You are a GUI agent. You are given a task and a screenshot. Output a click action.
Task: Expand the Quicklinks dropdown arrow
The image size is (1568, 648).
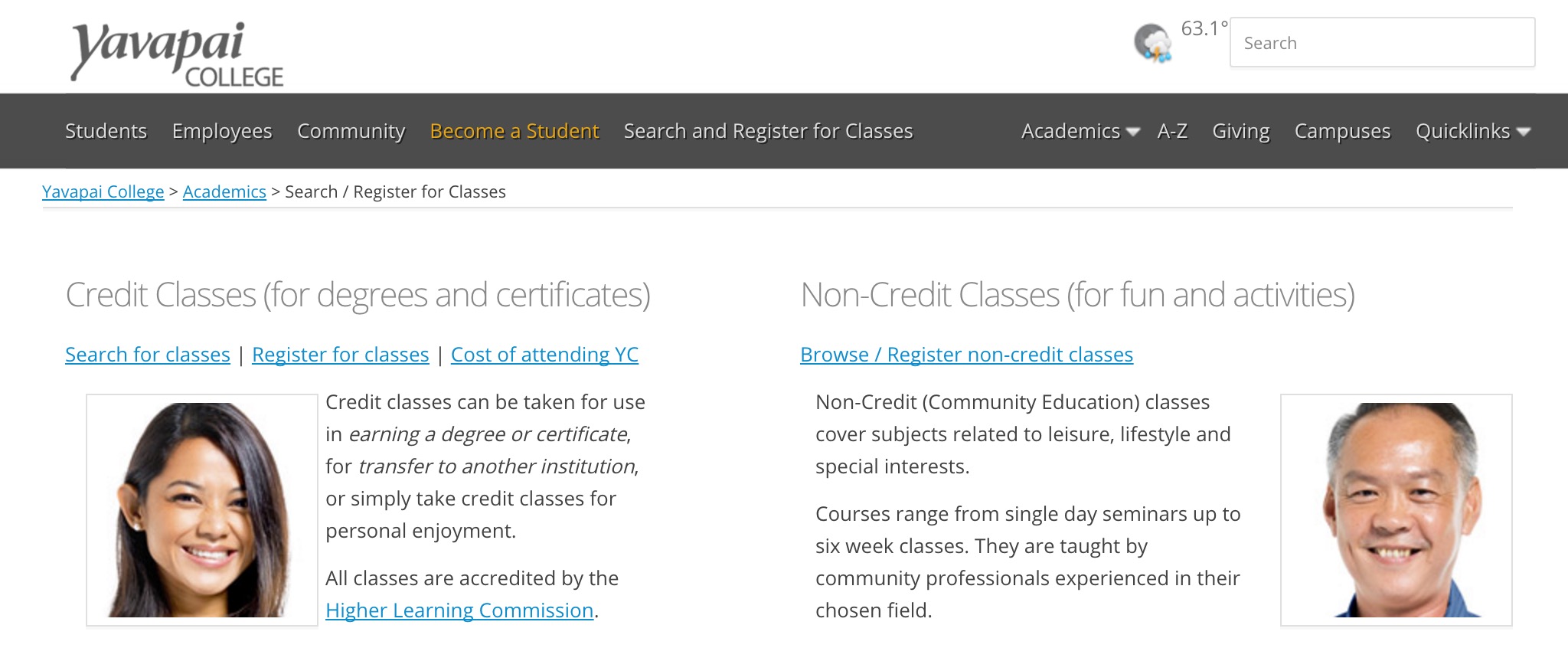(x=1524, y=133)
